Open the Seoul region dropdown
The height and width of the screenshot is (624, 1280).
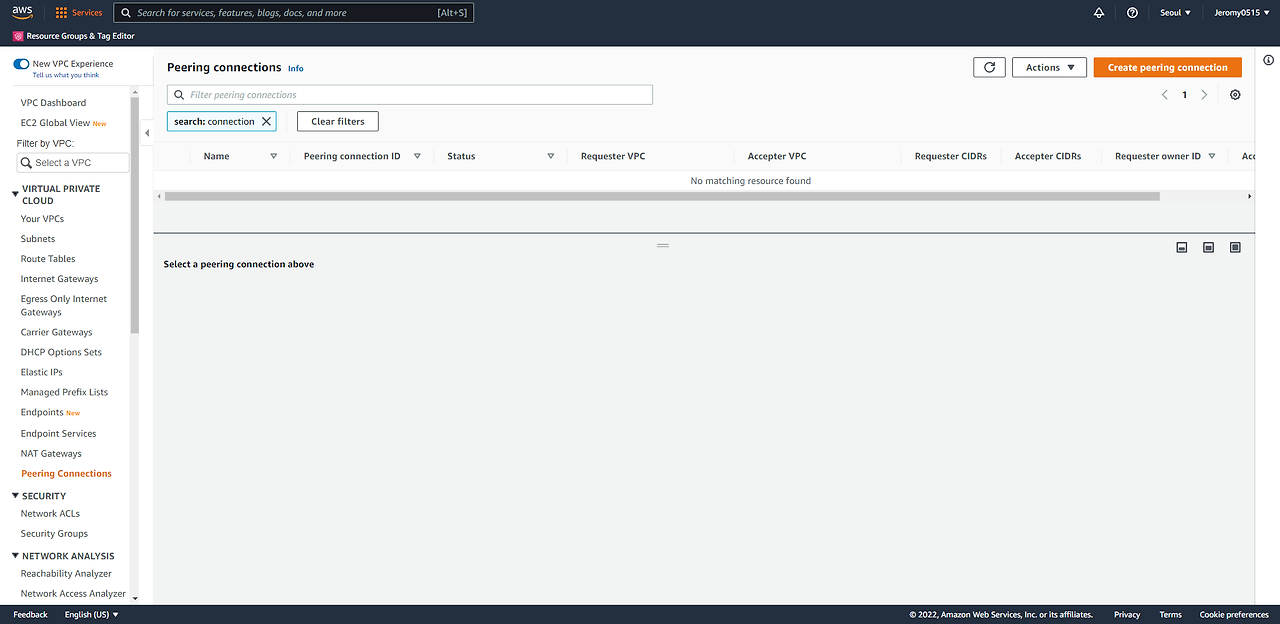pos(1174,13)
